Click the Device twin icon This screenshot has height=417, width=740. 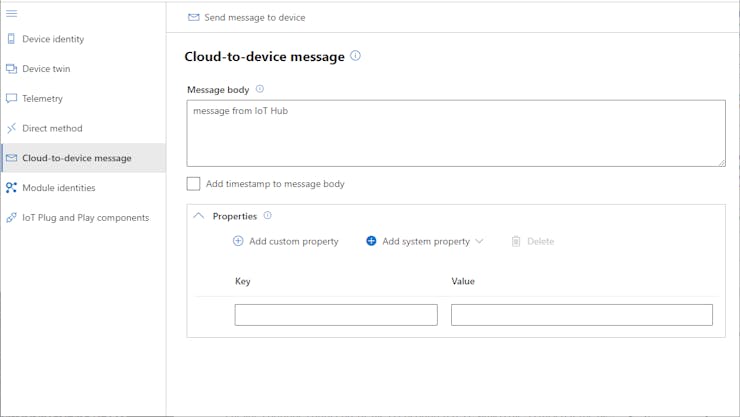click(x=11, y=69)
